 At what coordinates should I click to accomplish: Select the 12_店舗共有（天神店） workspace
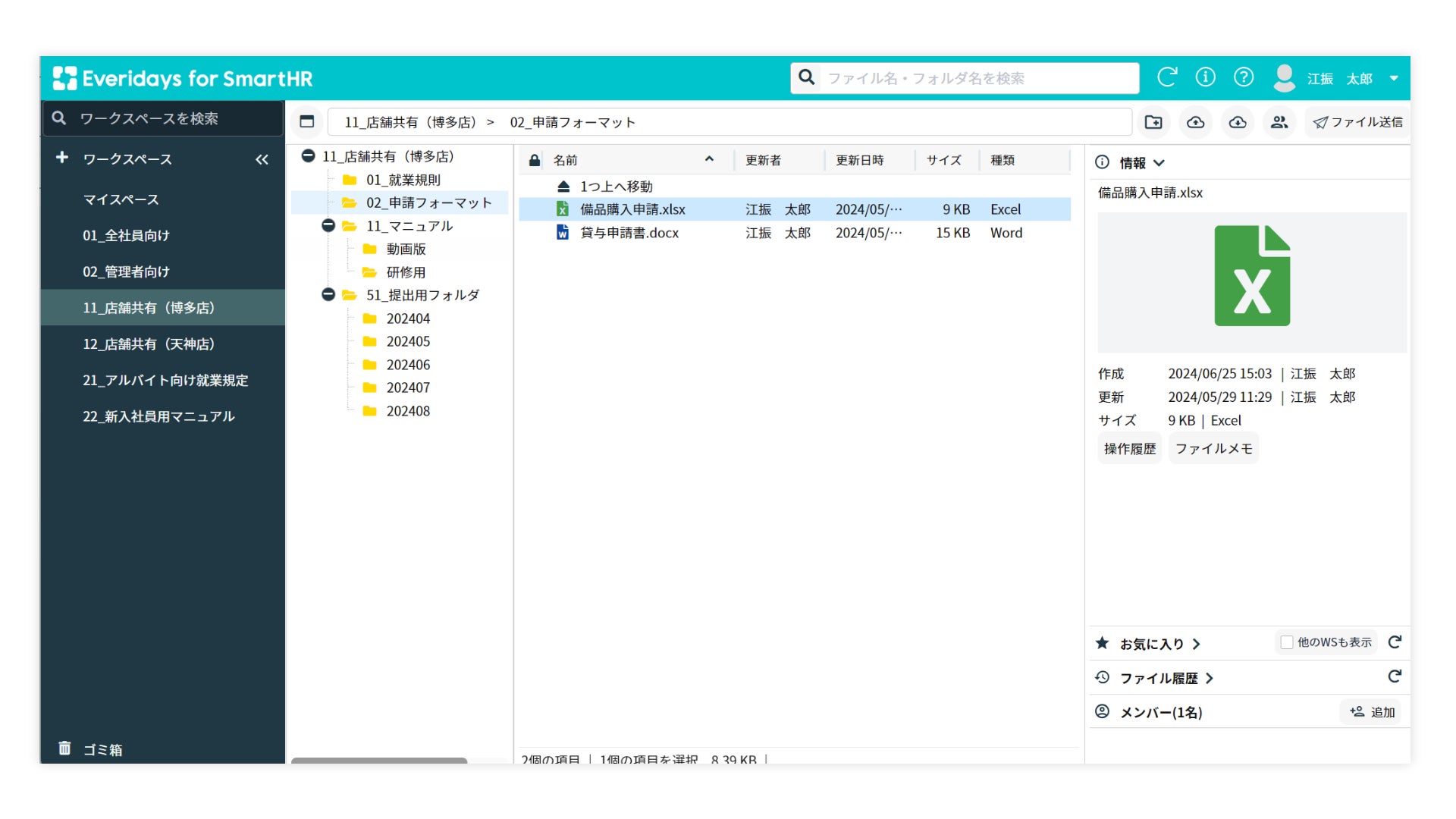click(x=149, y=344)
